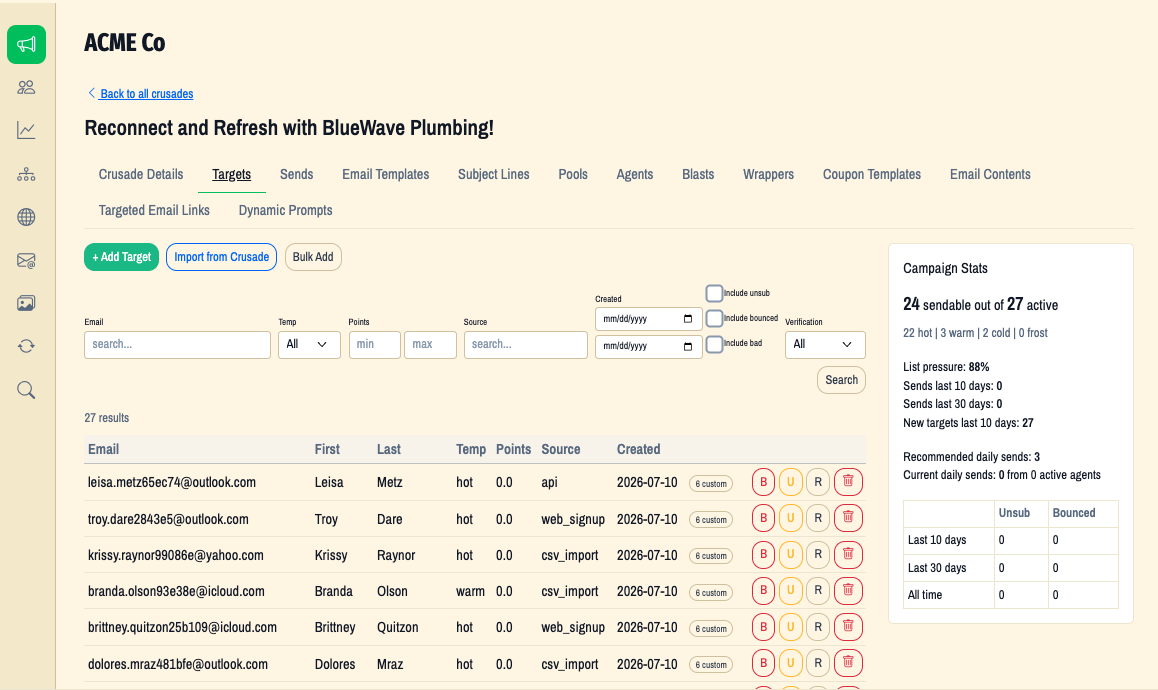Open the megaphone crusades sidebar icon
Screen dimensions: 1158x690
click(x=27, y=44)
